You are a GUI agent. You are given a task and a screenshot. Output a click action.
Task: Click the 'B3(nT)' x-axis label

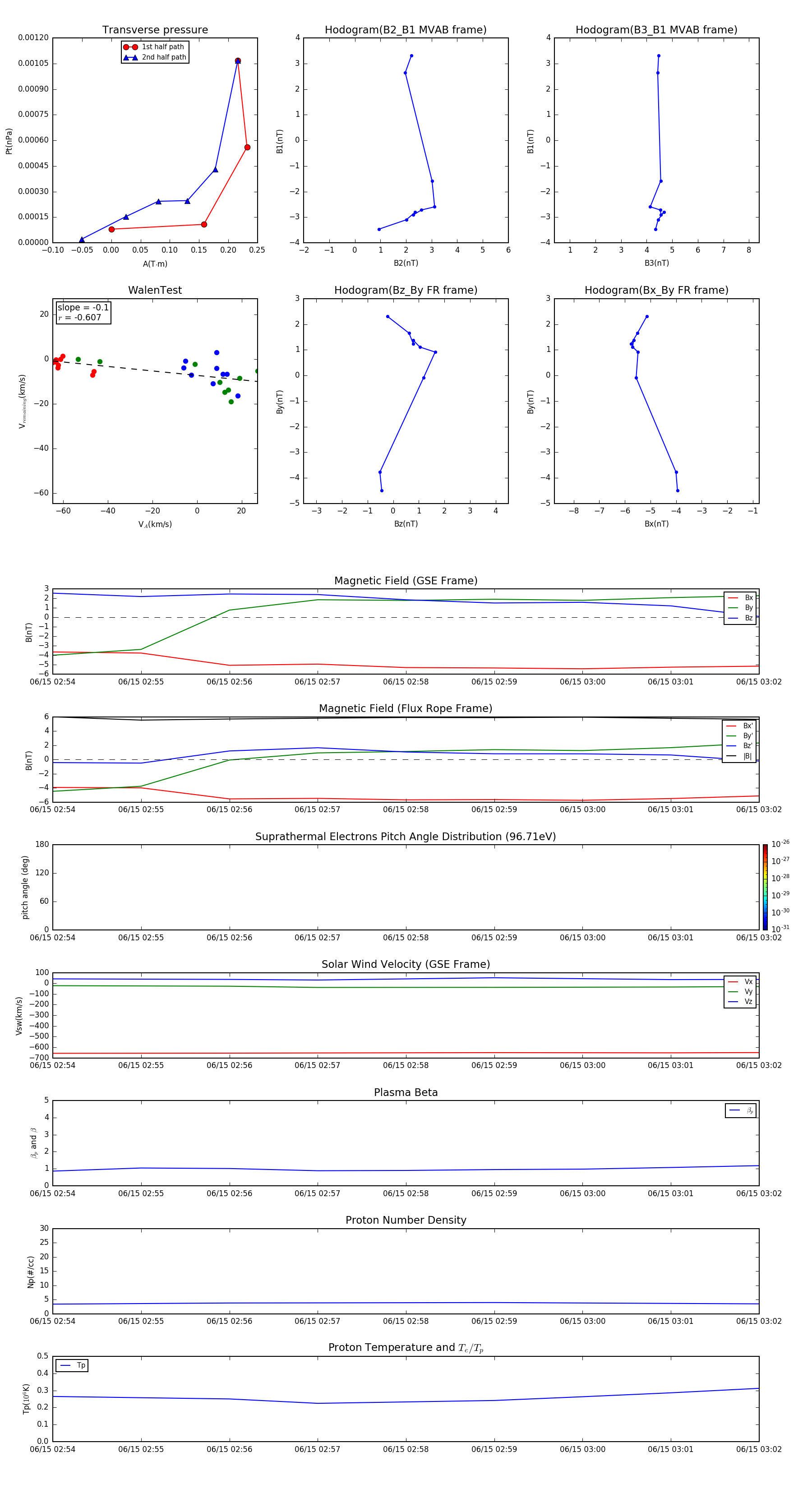tap(656, 263)
